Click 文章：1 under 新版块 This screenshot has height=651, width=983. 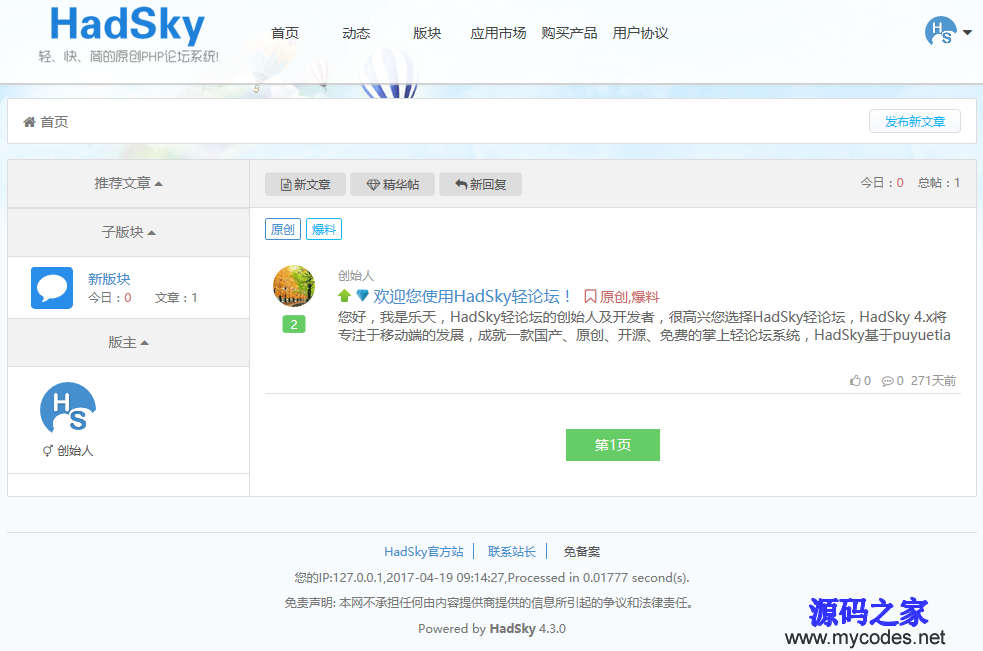click(176, 297)
